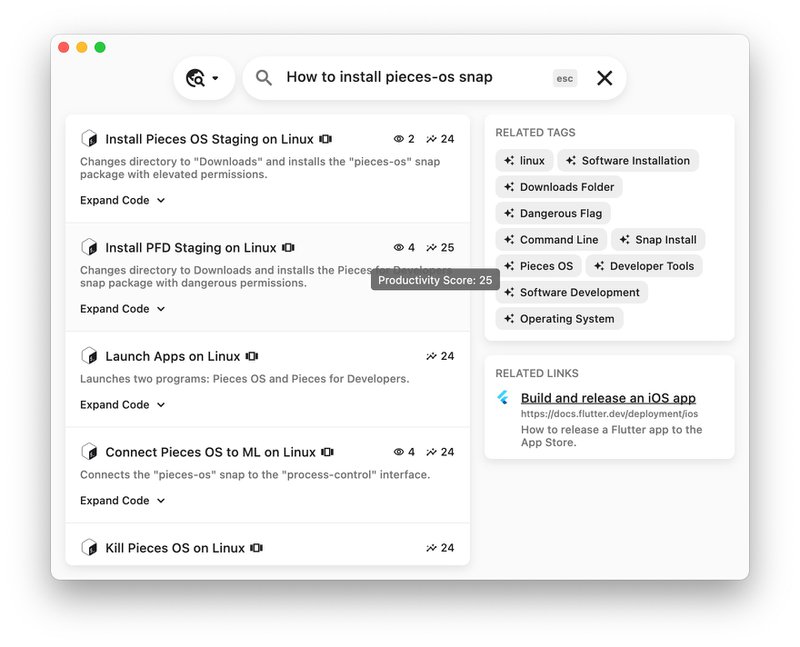Click carousel icon beside Kill Pieces OS on Linux
This screenshot has height=647, width=800.
[x=257, y=548]
